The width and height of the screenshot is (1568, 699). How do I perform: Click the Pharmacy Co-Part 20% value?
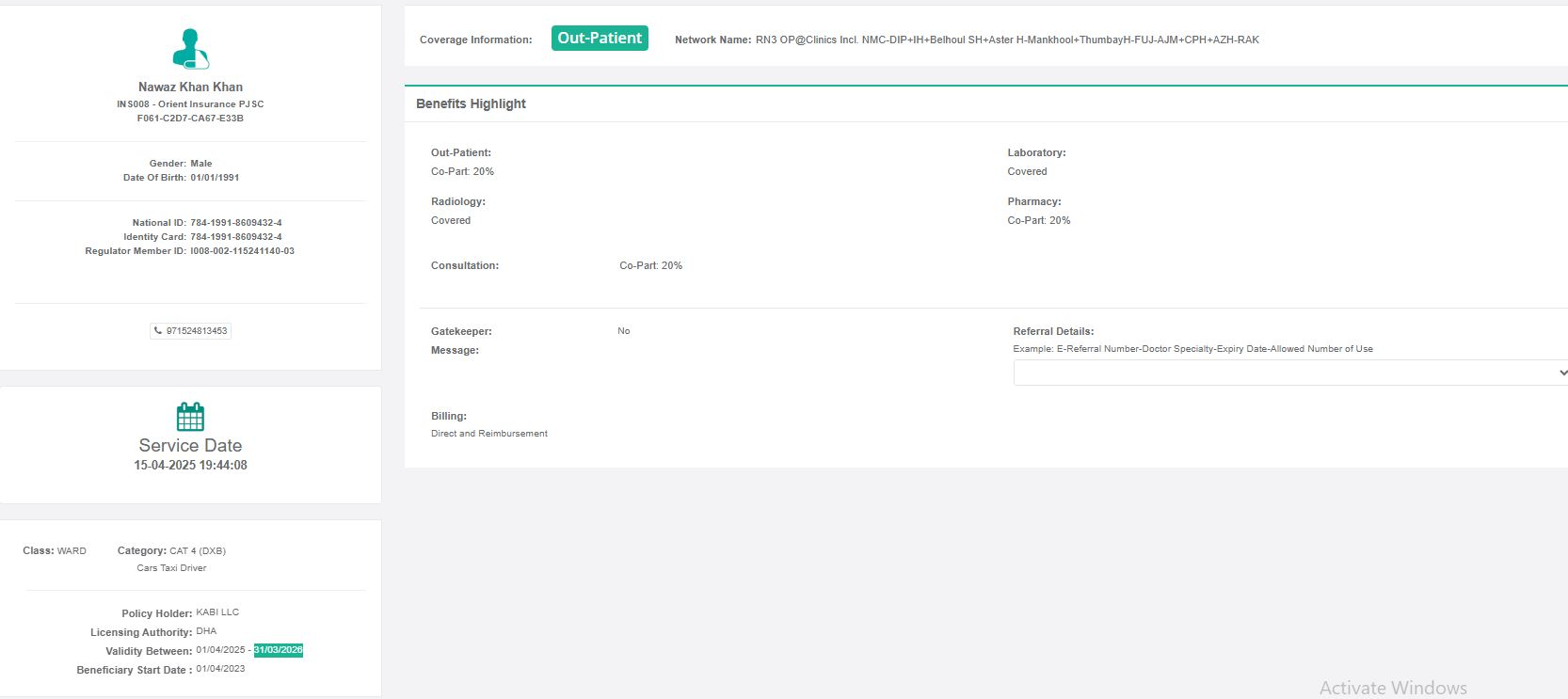1039,220
